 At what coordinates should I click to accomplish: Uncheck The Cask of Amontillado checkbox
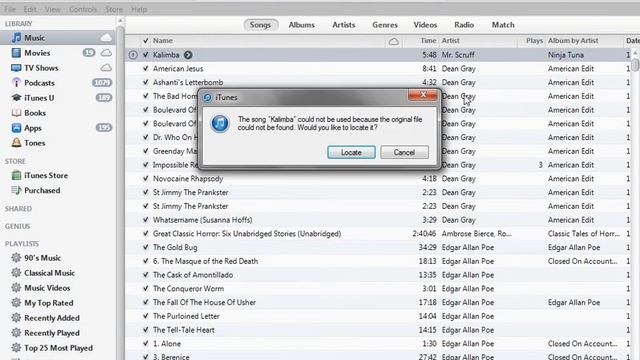point(146,275)
